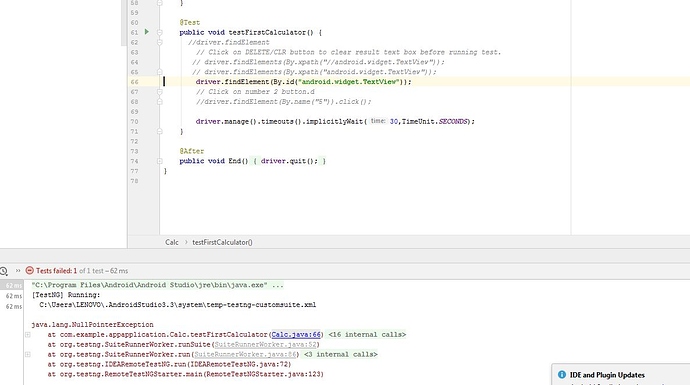Select the first 62 ms test tree row

11,286
